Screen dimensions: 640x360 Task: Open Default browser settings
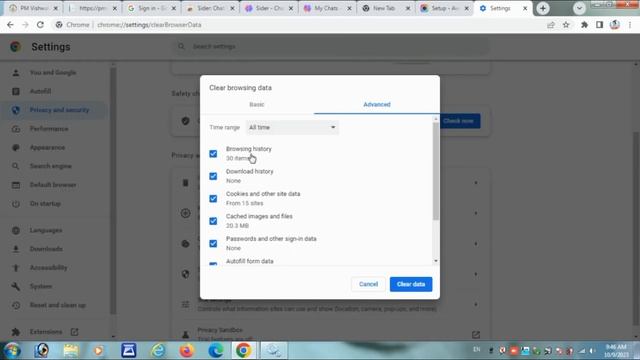pyautogui.click(x=53, y=185)
